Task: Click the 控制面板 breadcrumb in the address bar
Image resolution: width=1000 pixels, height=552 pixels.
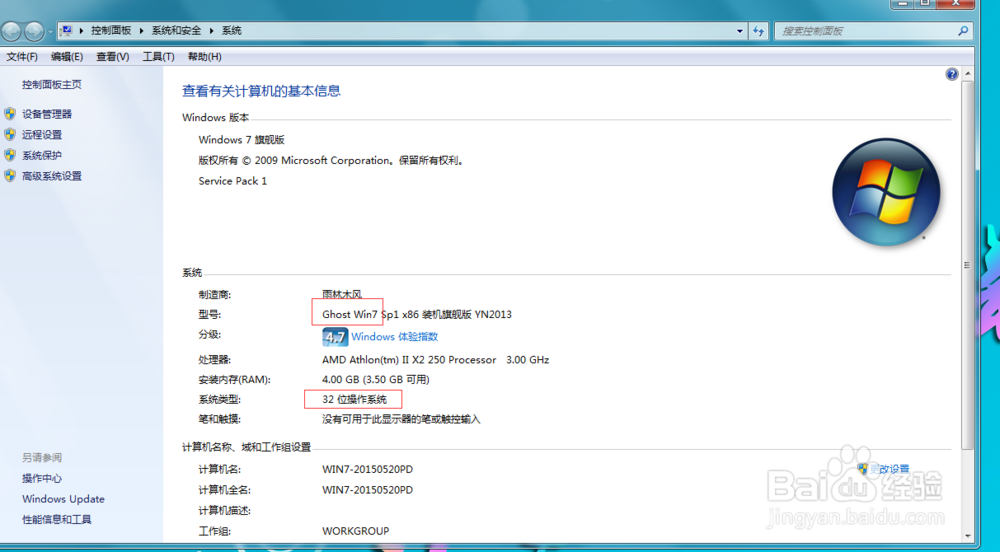Action: [x=111, y=31]
